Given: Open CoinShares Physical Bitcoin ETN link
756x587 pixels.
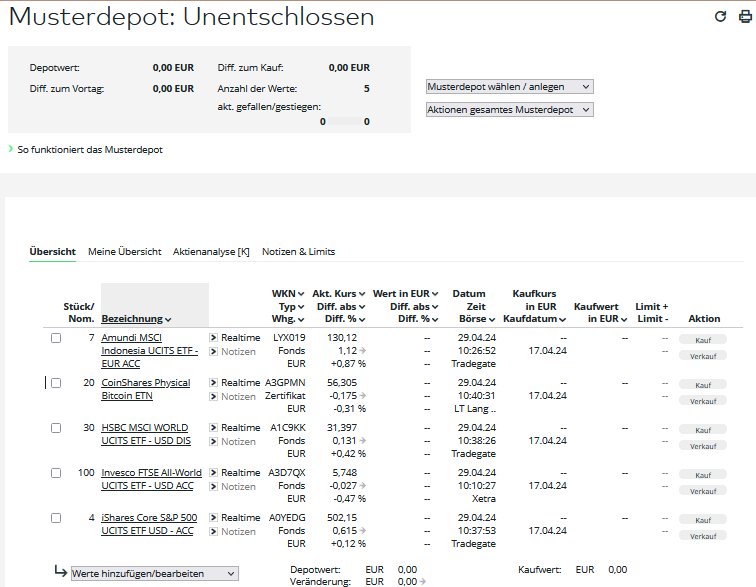Looking at the screenshot, I should pos(146,389).
